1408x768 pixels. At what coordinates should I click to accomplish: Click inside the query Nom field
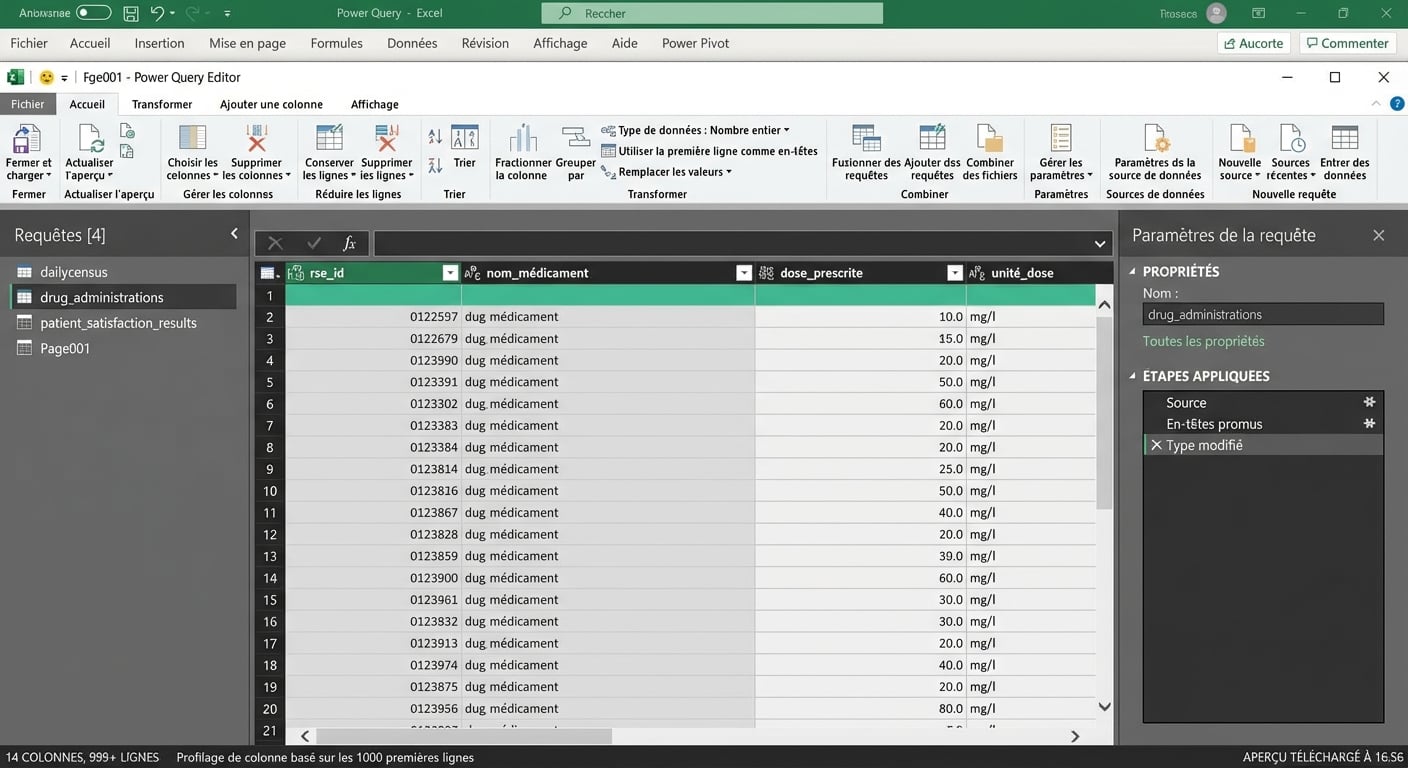(x=1262, y=315)
